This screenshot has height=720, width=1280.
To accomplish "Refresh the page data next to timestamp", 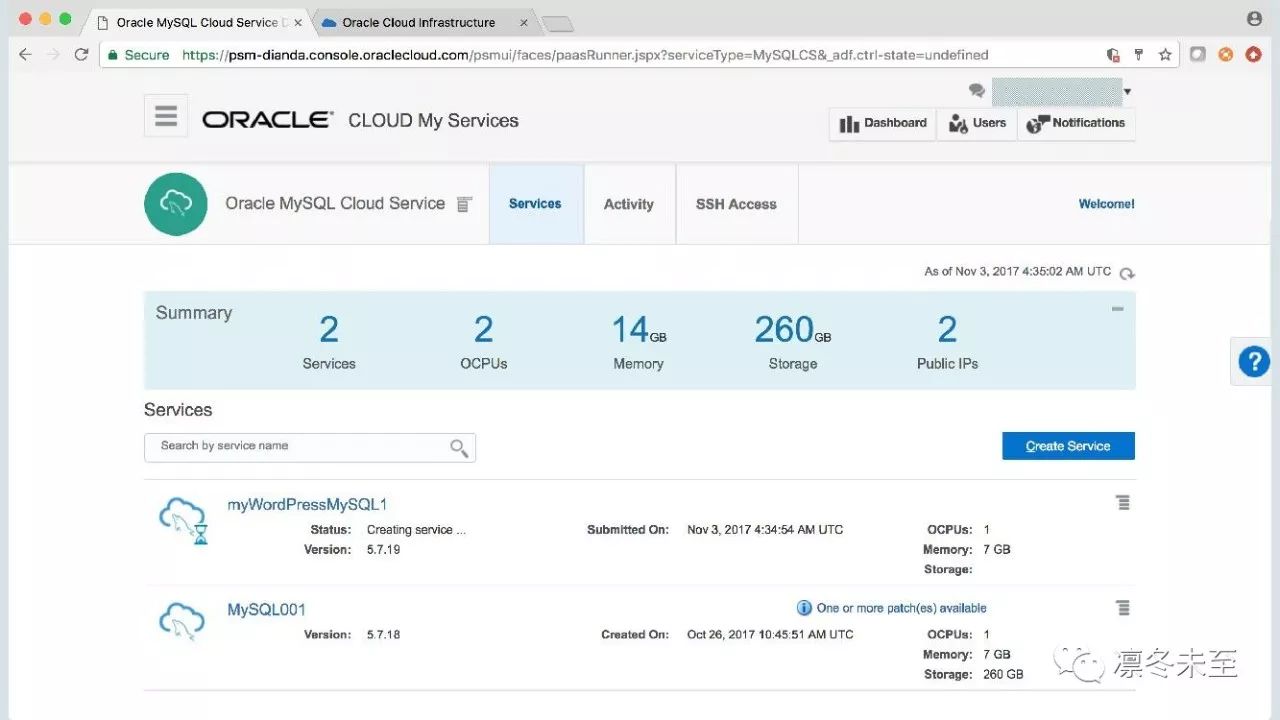I will [1127, 273].
